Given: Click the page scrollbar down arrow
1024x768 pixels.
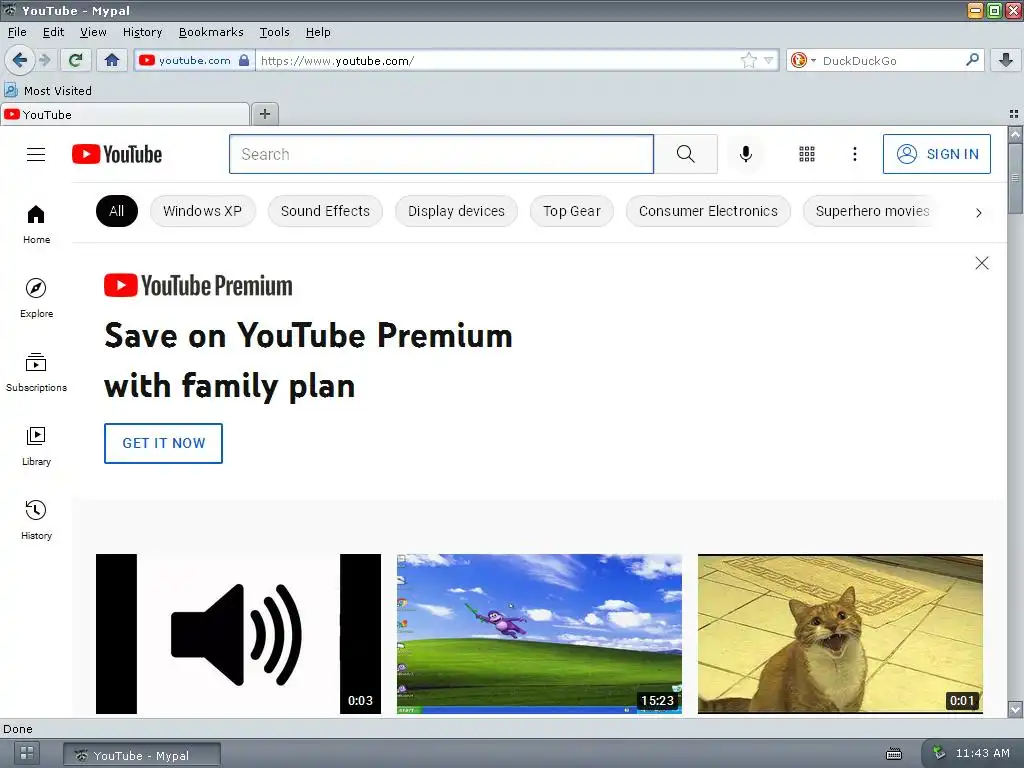Looking at the screenshot, I should pyautogui.click(x=1015, y=709).
